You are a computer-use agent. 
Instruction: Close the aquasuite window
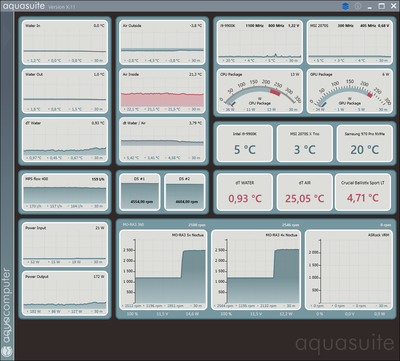(x=393, y=6)
